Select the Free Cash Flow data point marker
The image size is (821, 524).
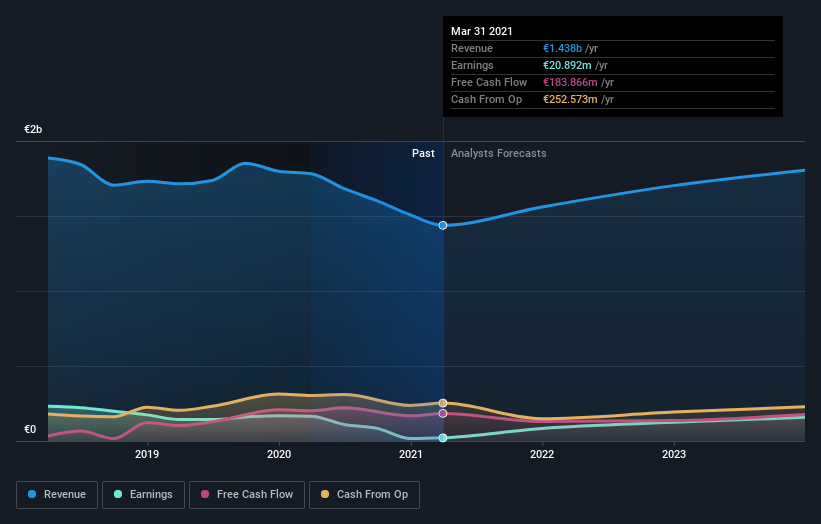pyautogui.click(x=443, y=414)
